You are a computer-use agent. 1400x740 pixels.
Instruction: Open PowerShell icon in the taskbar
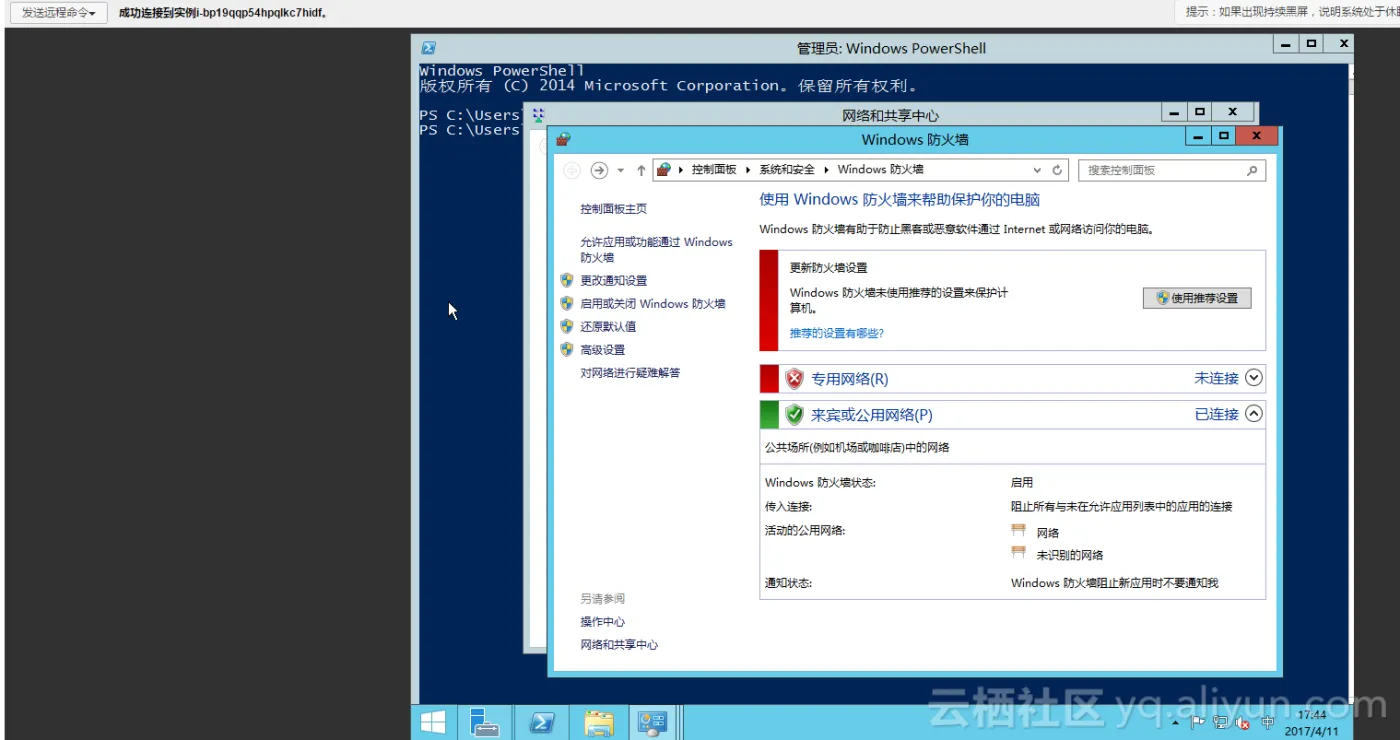tap(542, 722)
